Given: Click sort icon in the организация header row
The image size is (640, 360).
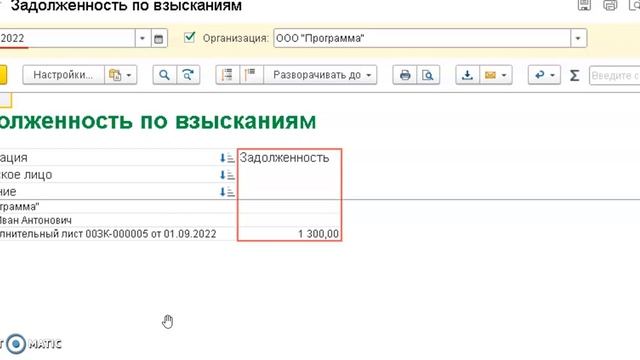Looking at the screenshot, I should coord(227,158).
